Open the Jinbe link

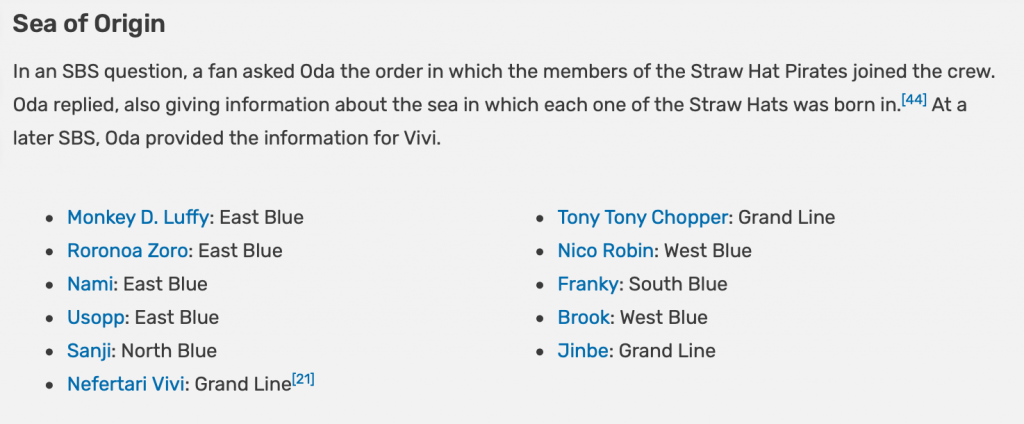[x=583, y=351]
